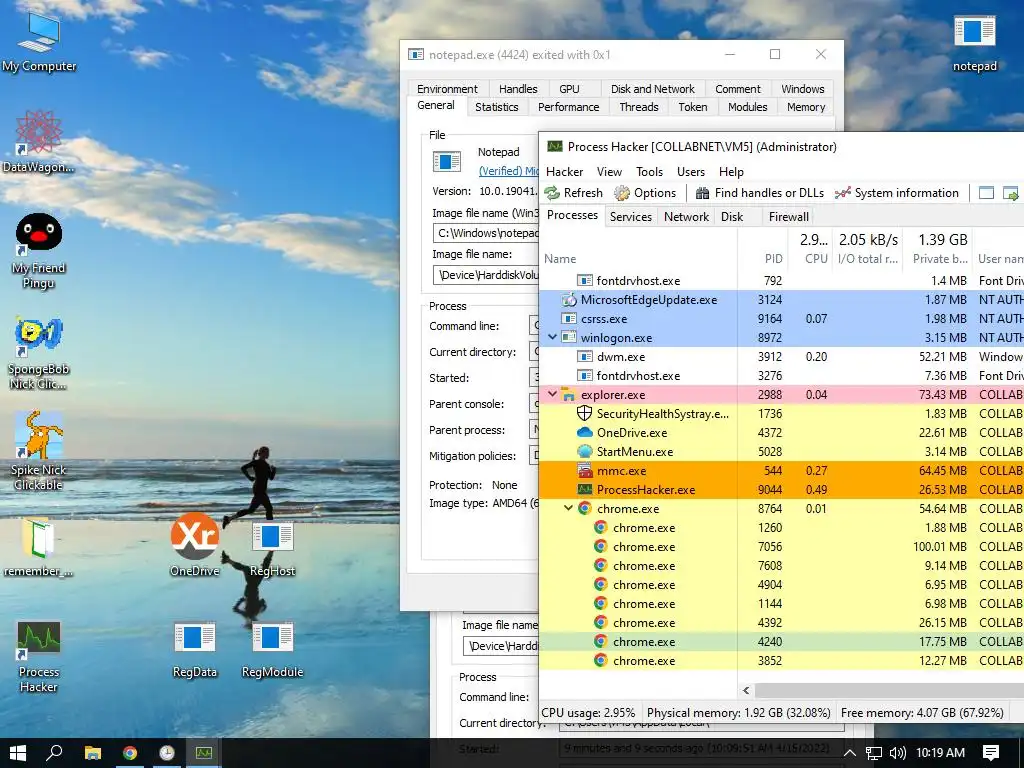Open File Explorer from taskbar

[x=93, y=753]
